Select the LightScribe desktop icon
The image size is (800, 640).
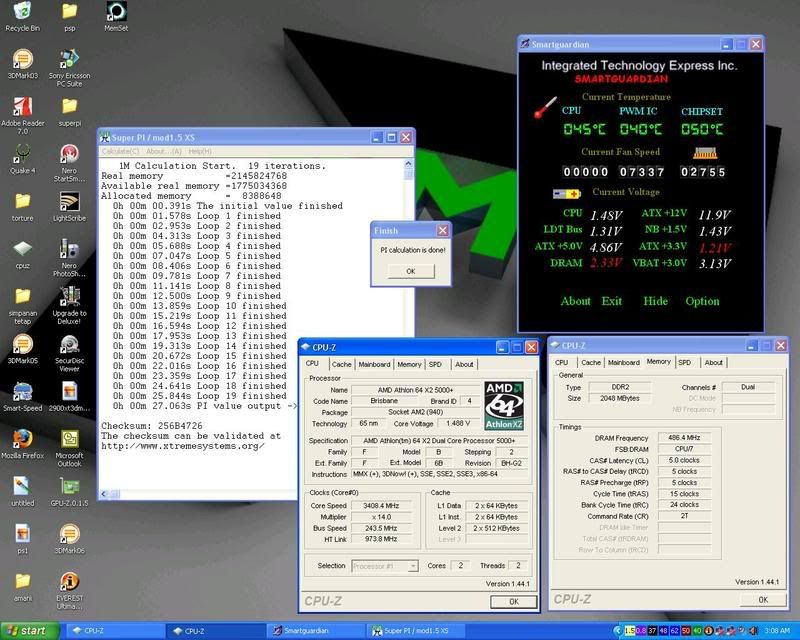point(69,202)
